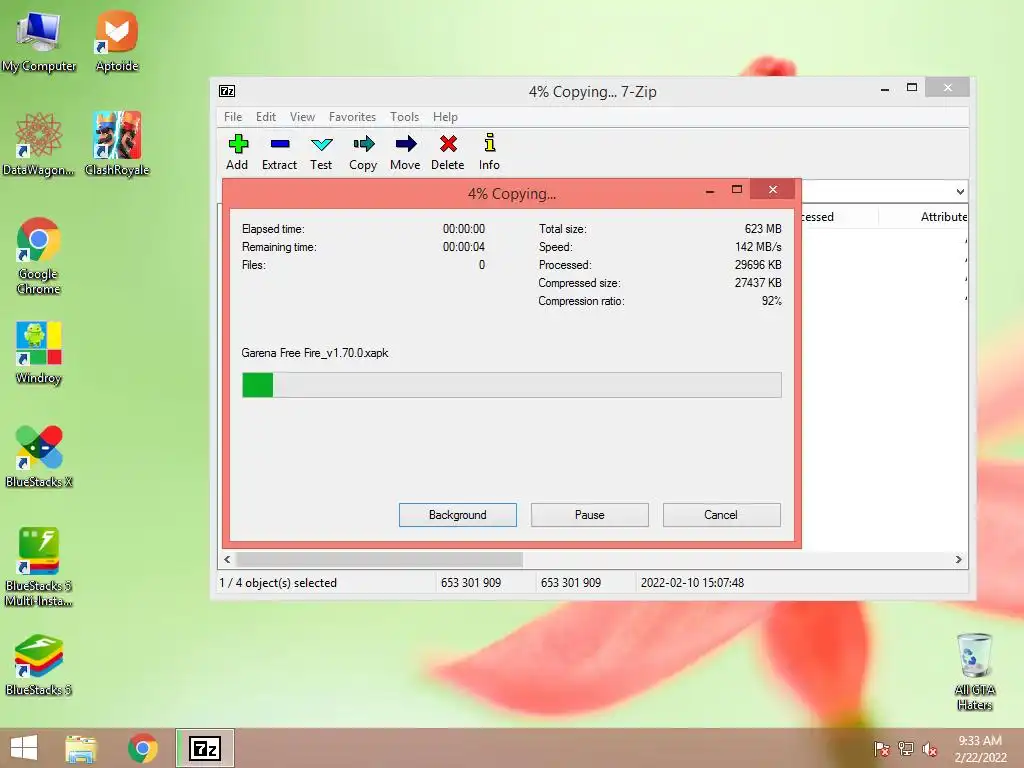Maximize the Copying progress dialog
The height and width of the screenshot is (768, 1024).
737,190
